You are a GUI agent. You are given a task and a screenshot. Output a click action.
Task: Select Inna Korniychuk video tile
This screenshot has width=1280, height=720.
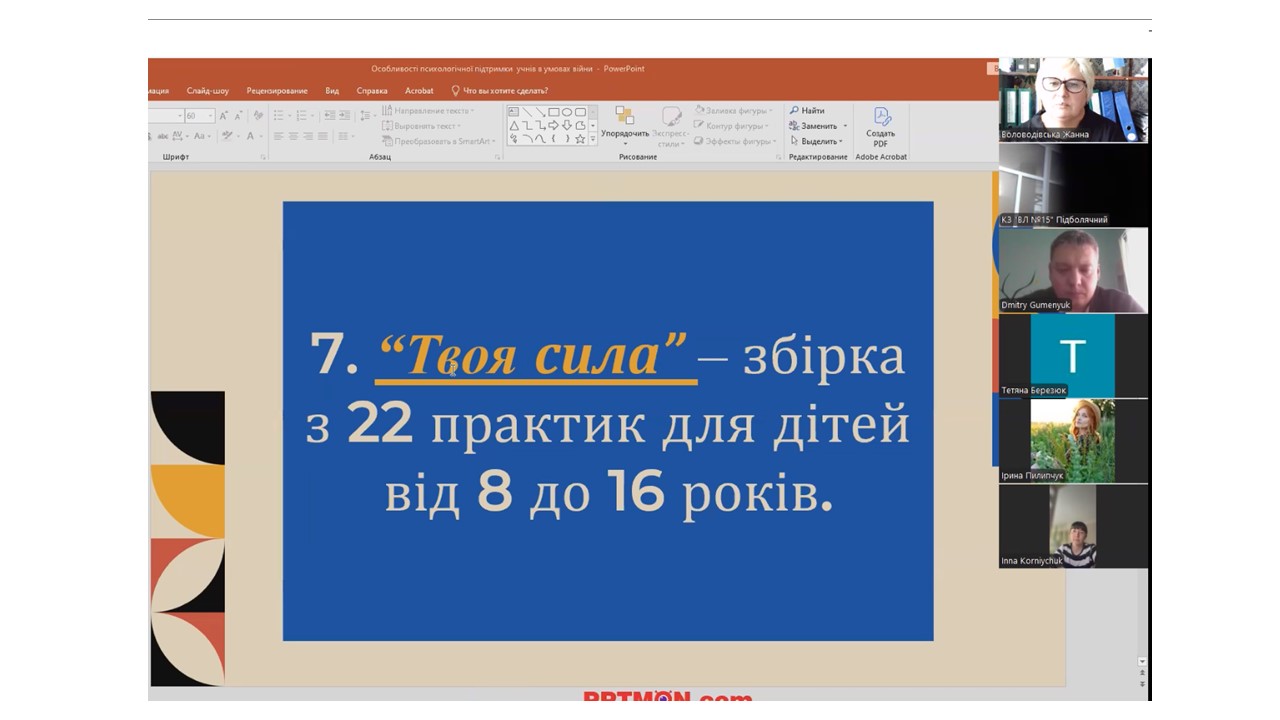(x=1073, y=526)
